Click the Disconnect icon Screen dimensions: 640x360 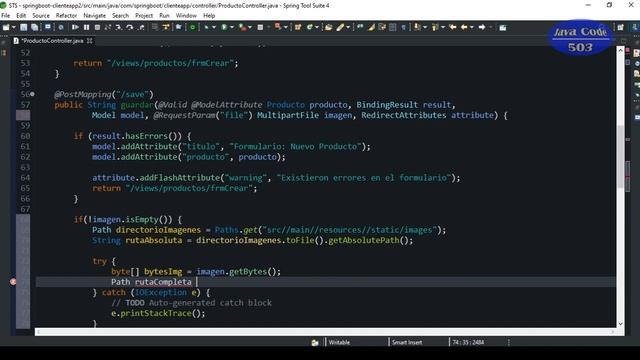tap(108, 27)
